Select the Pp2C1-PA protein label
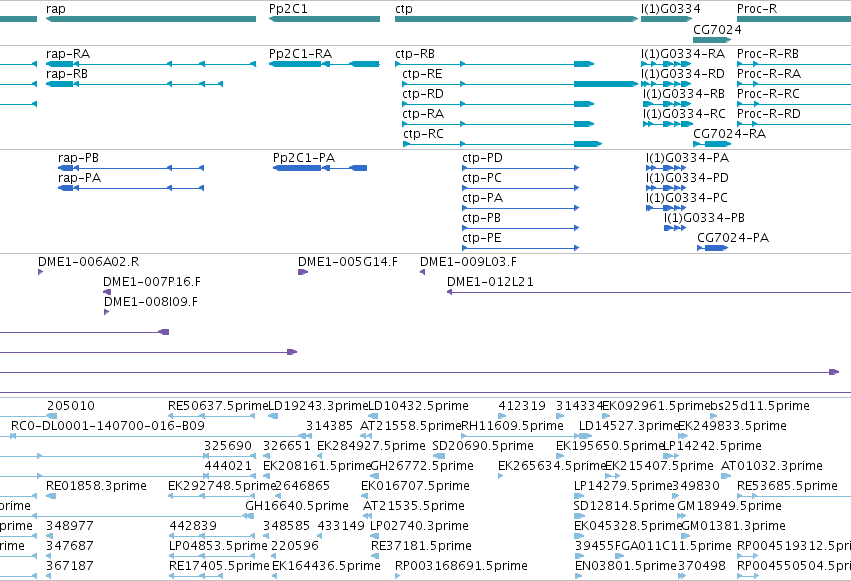 click(x=304, y=158)
